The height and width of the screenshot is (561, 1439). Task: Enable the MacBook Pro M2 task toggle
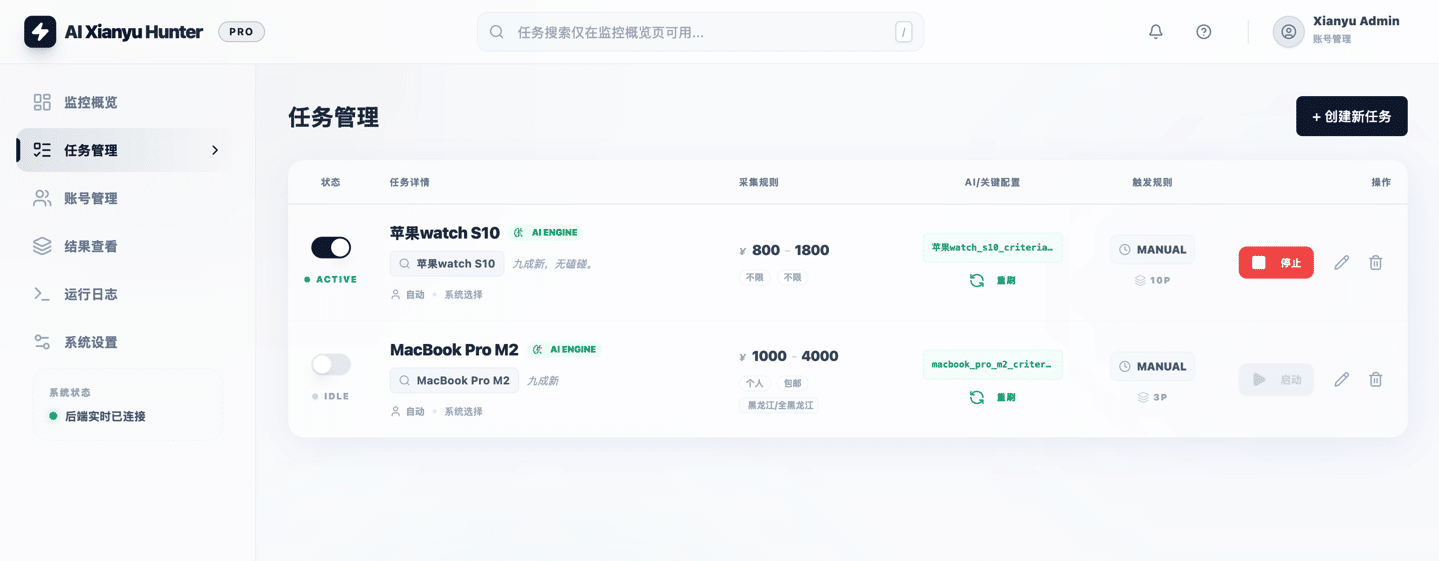point(331,364)
